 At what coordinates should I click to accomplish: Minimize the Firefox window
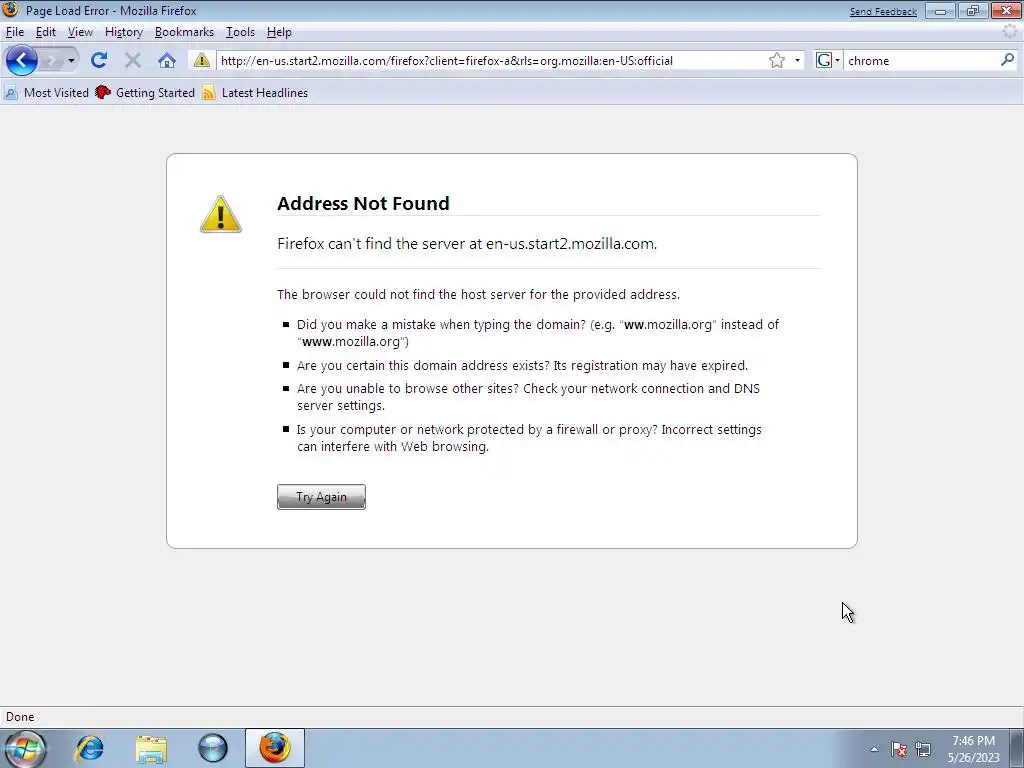pos(940,11)
